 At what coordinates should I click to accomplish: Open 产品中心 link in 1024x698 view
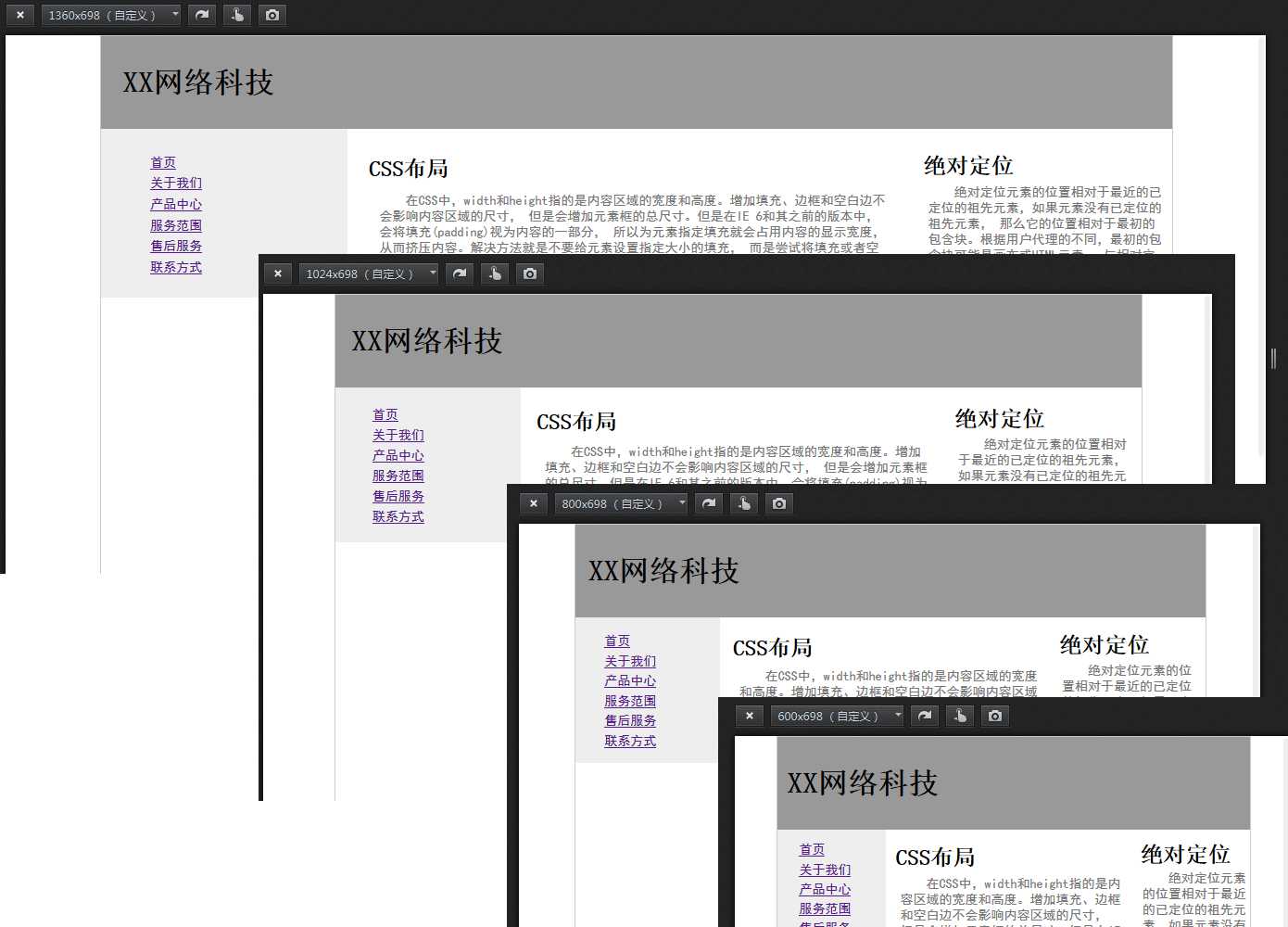coord(398,455)
